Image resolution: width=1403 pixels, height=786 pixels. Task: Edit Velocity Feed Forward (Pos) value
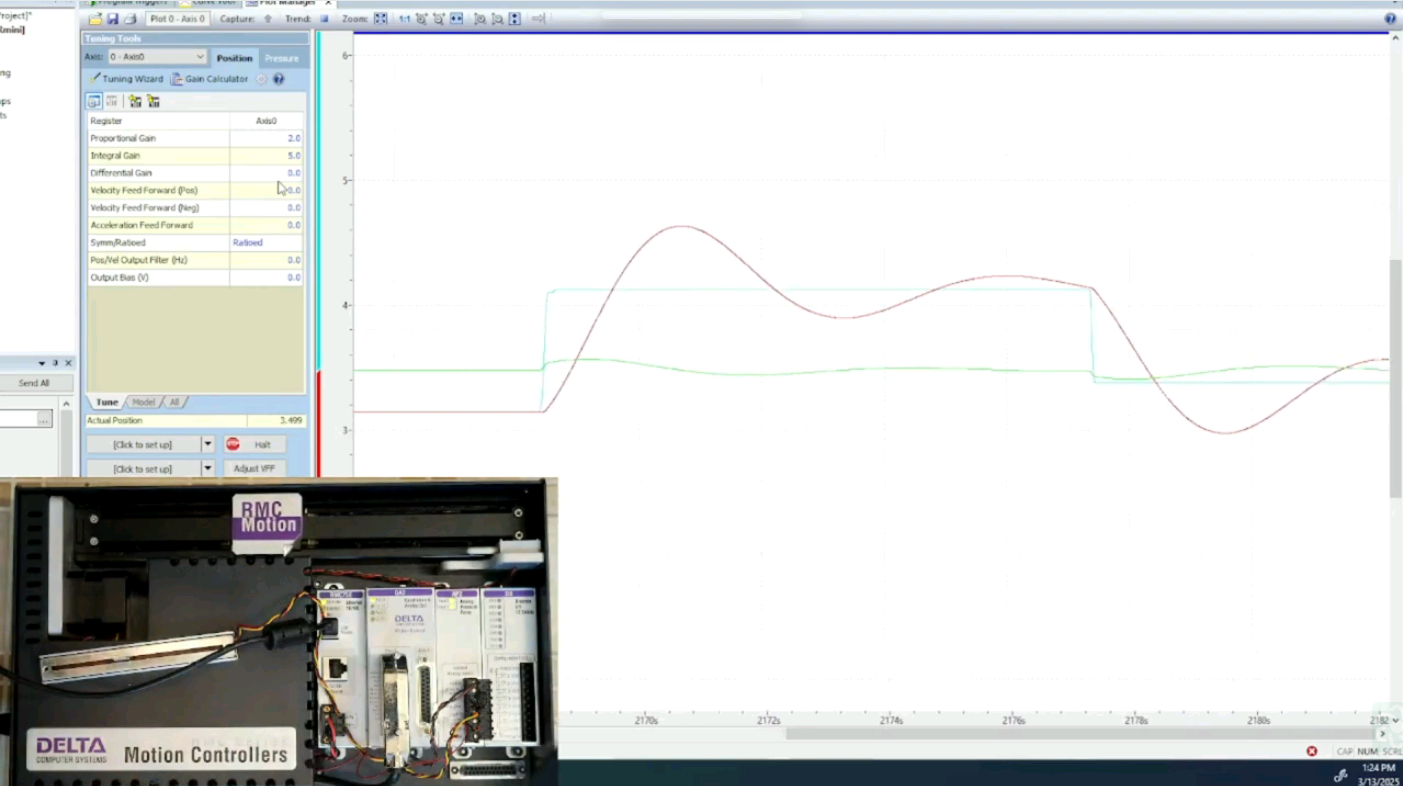pyautogui.click(x=267, y=190)
